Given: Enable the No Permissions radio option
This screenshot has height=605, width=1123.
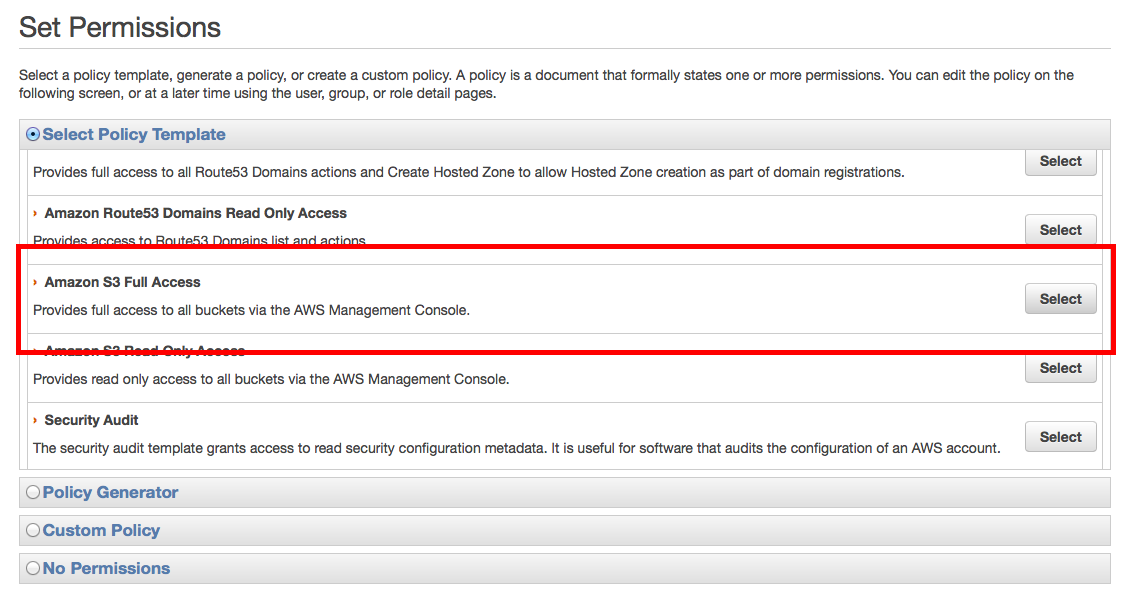Looking at the screenshot, I should tap(33, 568).
